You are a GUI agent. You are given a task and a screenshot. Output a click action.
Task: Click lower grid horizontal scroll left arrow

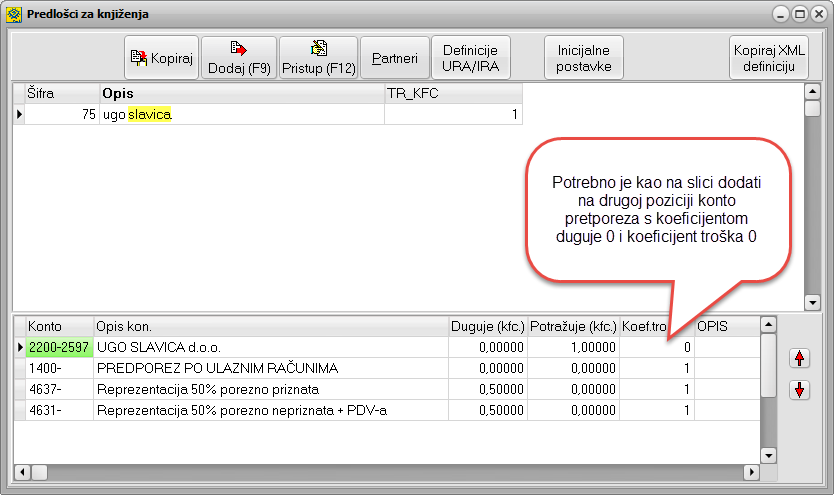[x=22, y=472]
